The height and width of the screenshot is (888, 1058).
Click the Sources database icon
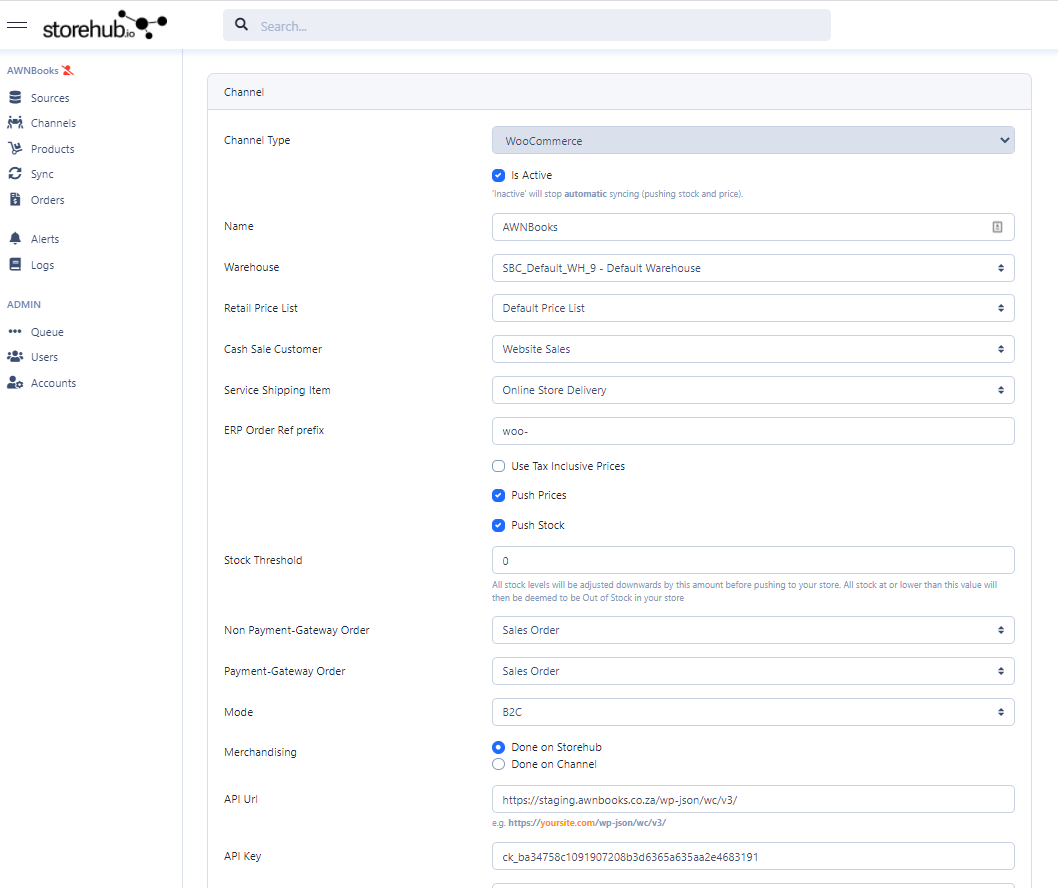pyautogui.click(x=14, y=98)
